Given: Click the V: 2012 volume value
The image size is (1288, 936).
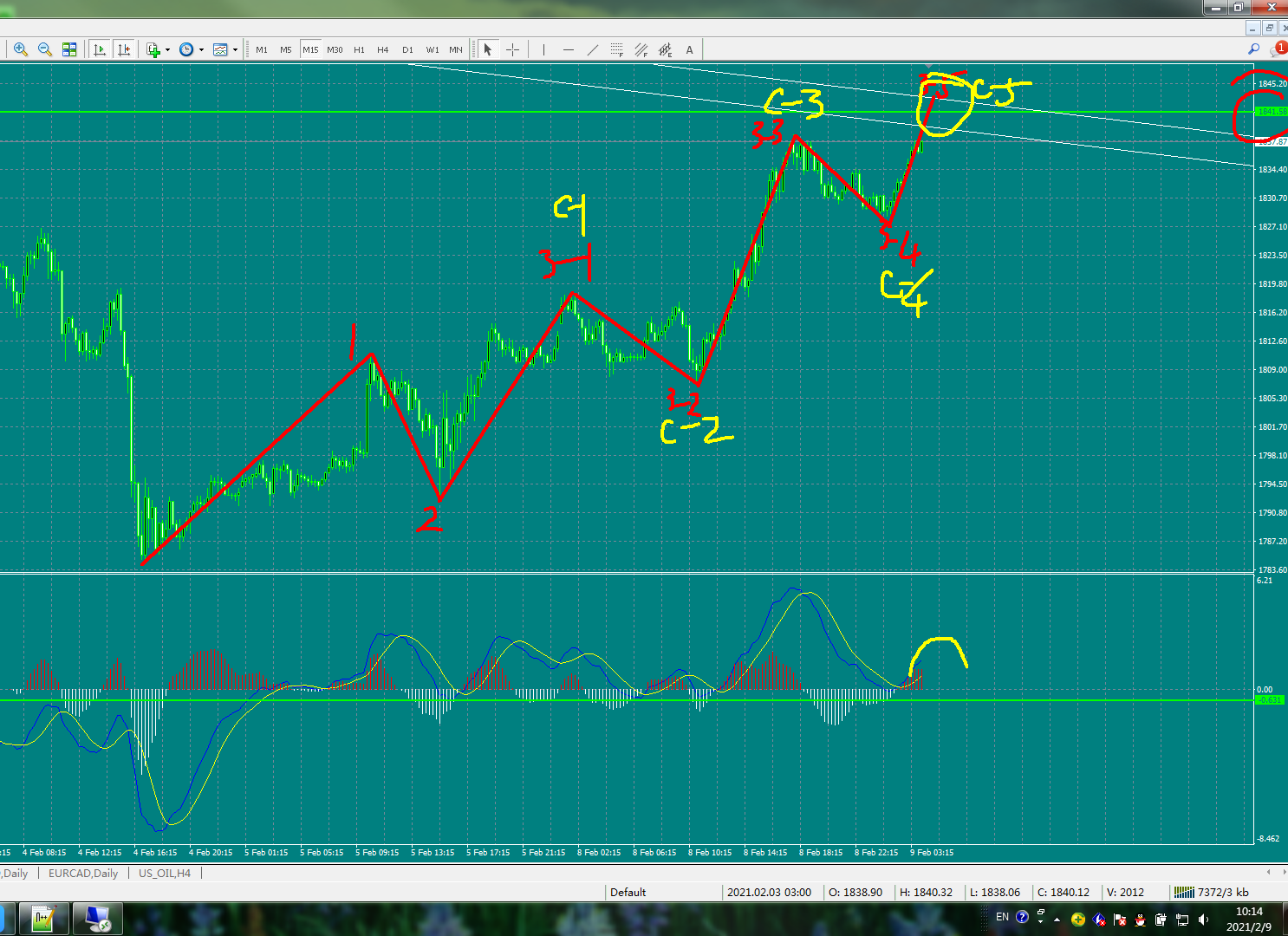Looking at the screenshot, I should click(1125, 892).
